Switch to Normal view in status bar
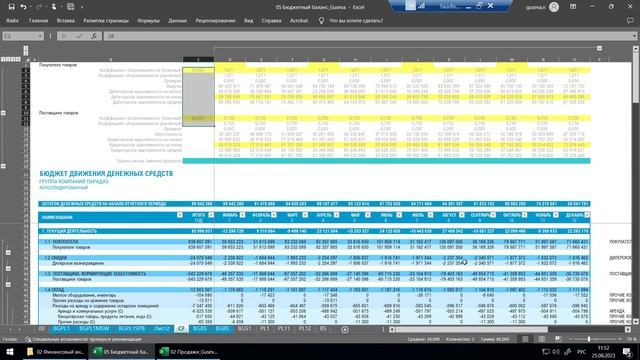 tap(525, 339)
